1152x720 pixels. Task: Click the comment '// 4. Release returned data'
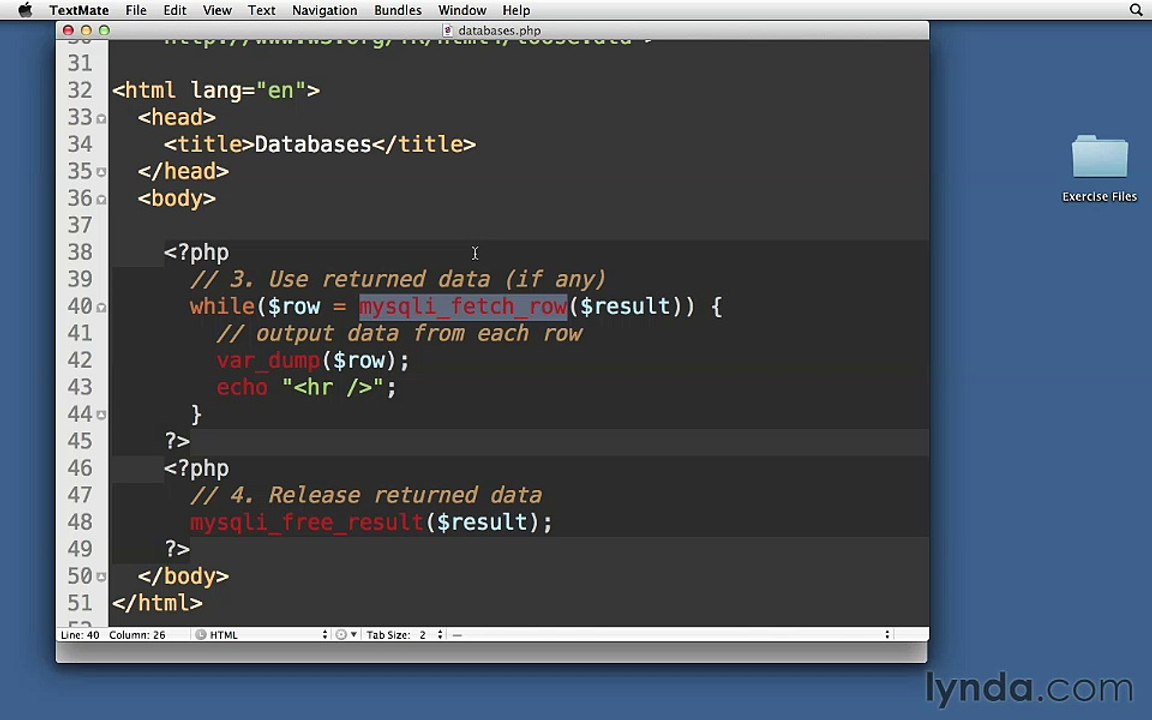point(366,495)
